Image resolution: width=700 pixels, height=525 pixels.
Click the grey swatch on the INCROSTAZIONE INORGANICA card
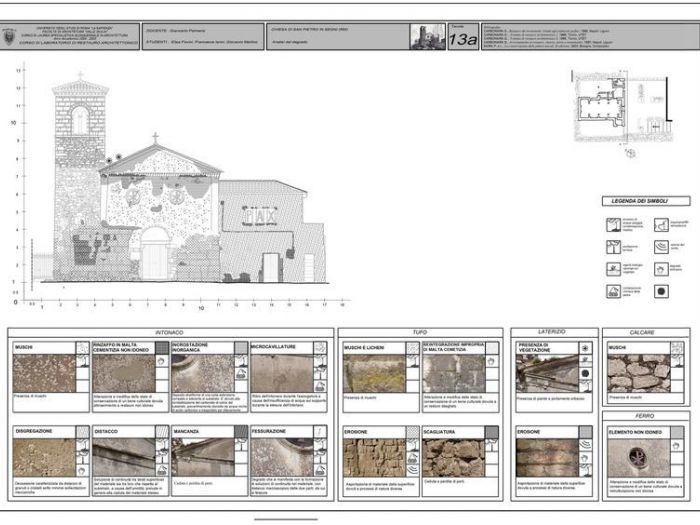(x=241, y=348)
